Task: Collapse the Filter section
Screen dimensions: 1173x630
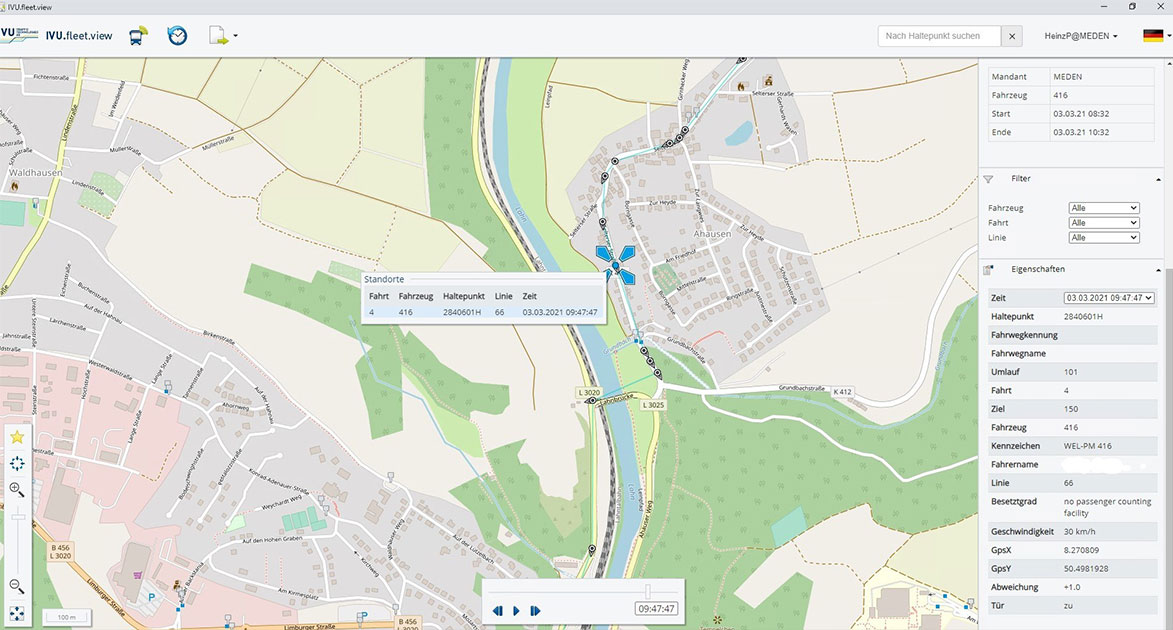Action: click(x=1158, y=180)
